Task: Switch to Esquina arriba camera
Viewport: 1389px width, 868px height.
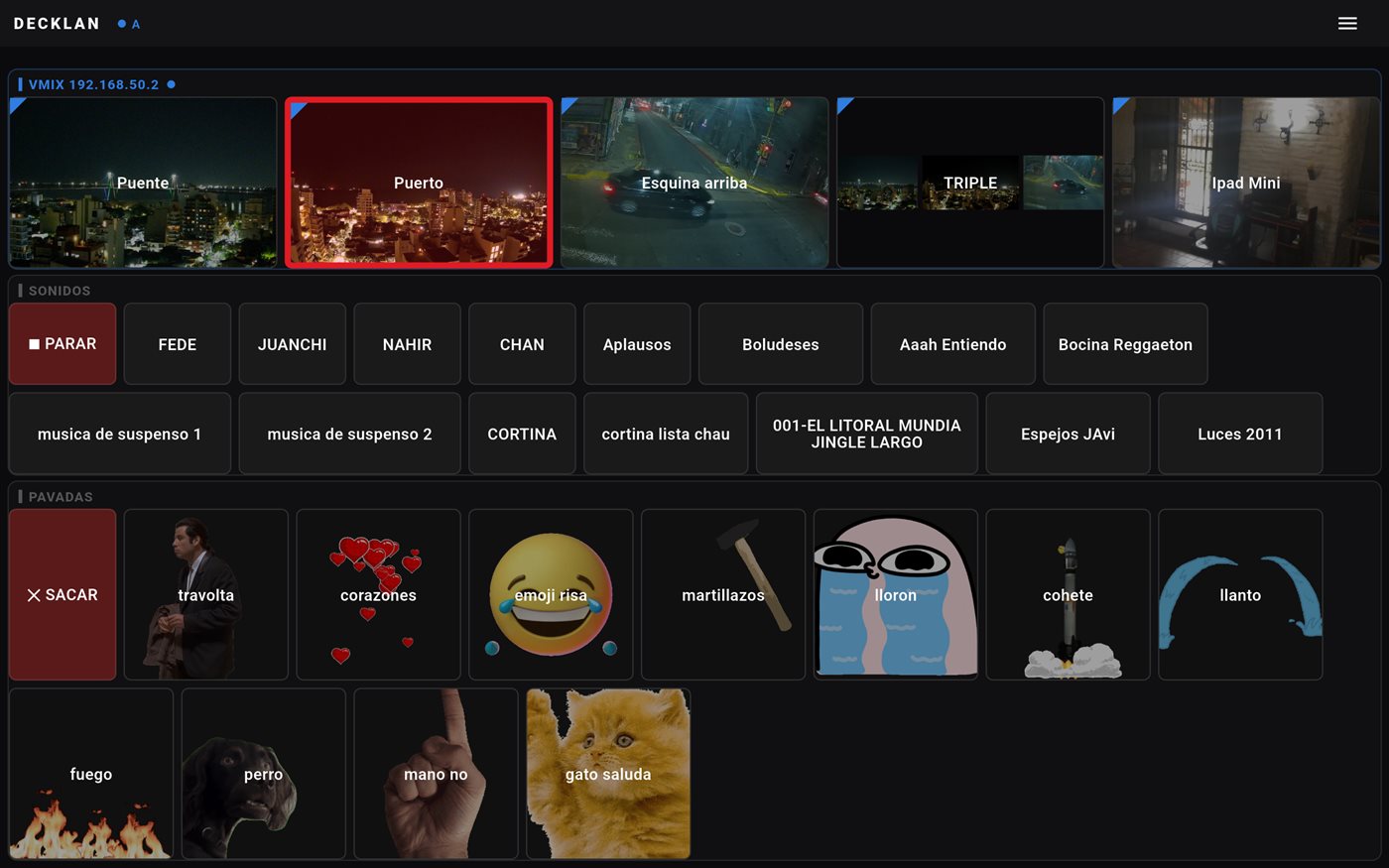Action: click(x=694, y=183)
